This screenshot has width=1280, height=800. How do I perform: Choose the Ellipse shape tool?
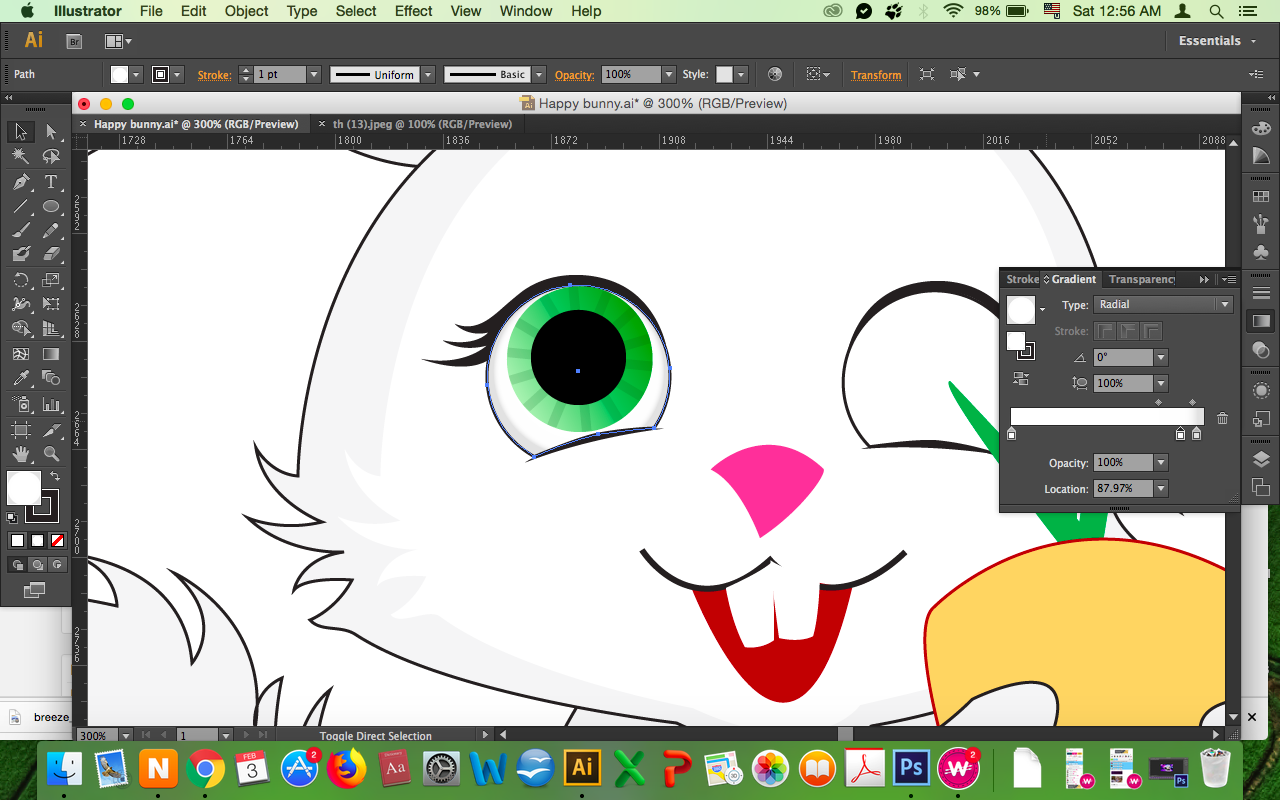coord(51,206)
